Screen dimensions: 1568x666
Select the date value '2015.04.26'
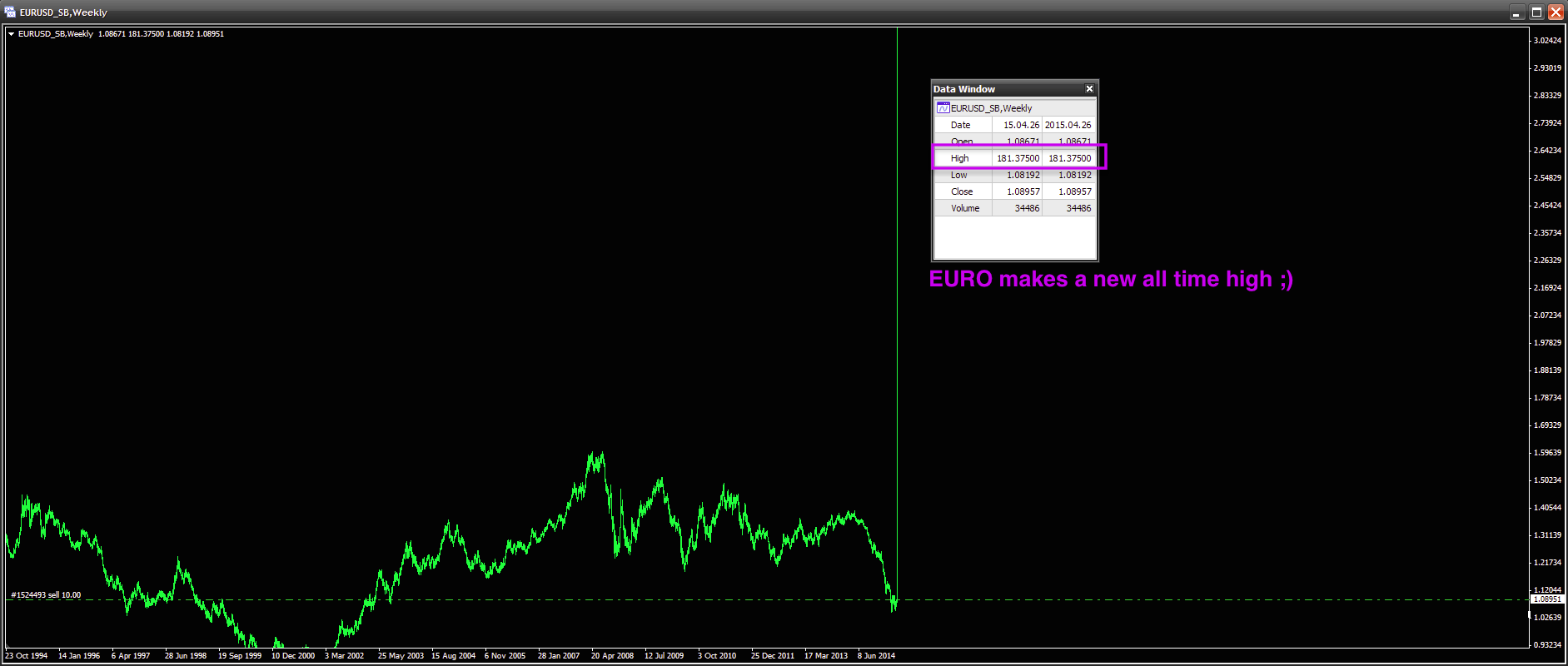1068,125
